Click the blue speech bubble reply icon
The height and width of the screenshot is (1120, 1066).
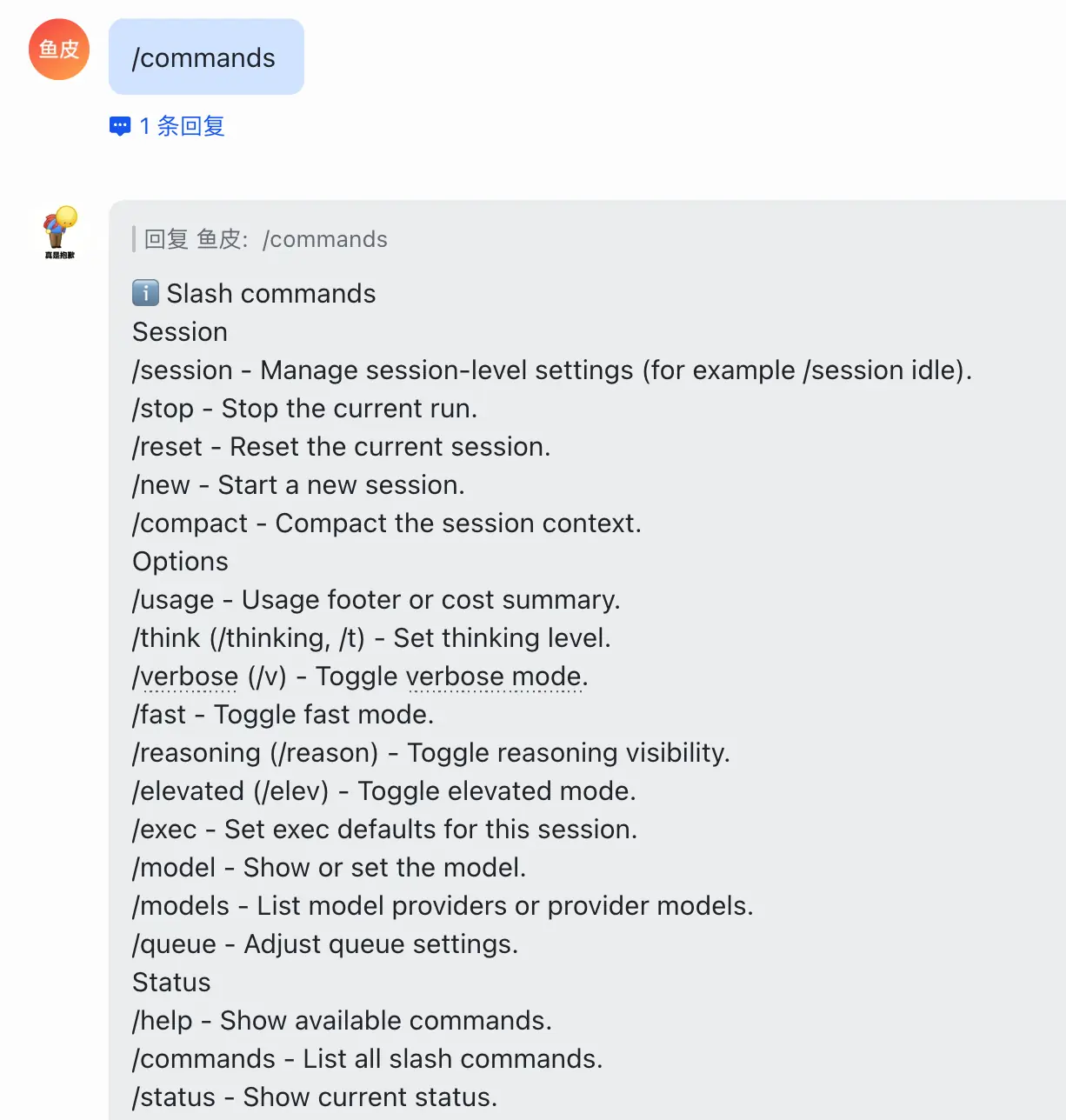tap(120, 127)
